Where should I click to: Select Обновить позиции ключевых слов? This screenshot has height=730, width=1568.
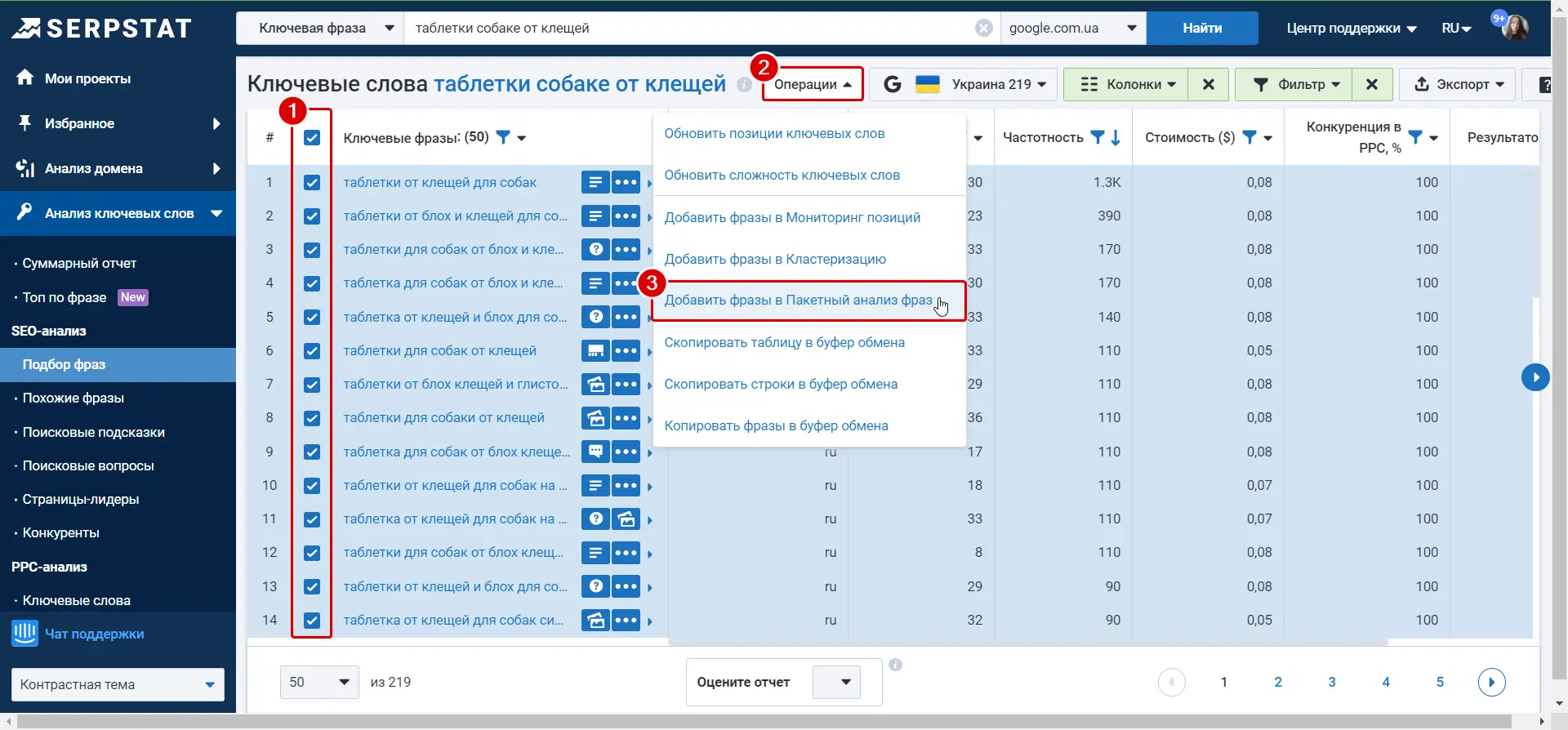pyautogui.click(x=774, y=133)
